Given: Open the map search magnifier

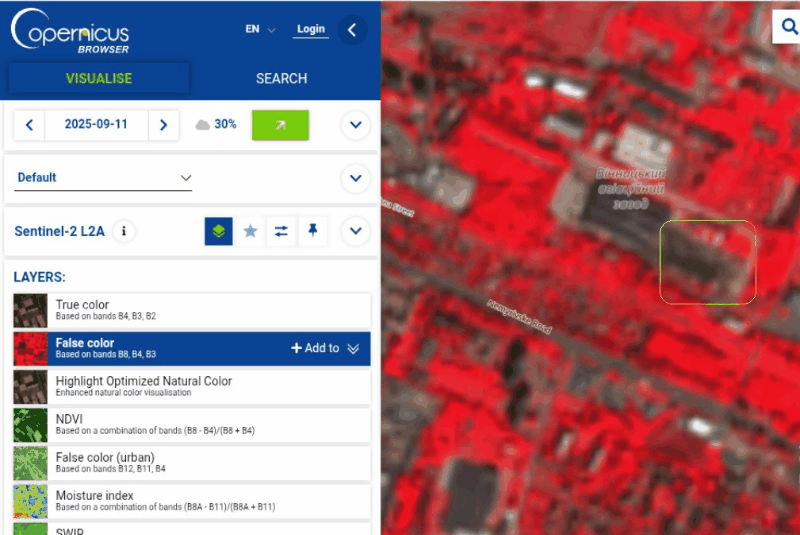Looking at the screenshot, I should tap(786, 27).
